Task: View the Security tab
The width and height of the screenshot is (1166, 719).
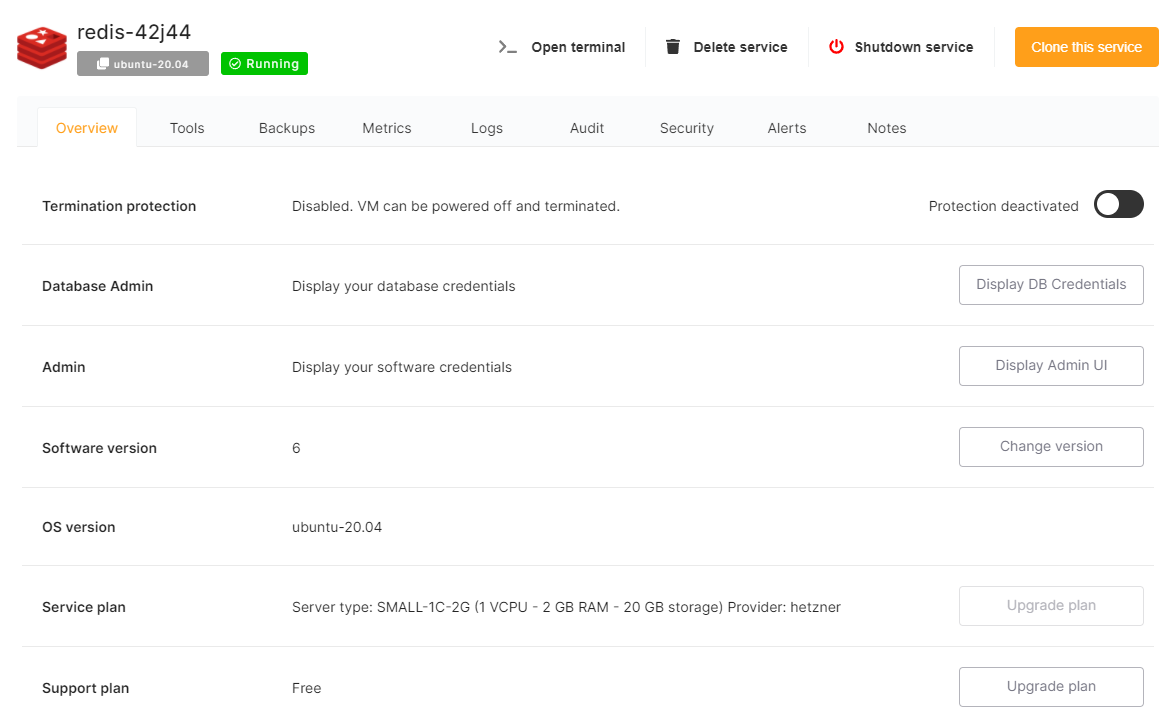Action: pyautogui.click(x=687, y=128)
